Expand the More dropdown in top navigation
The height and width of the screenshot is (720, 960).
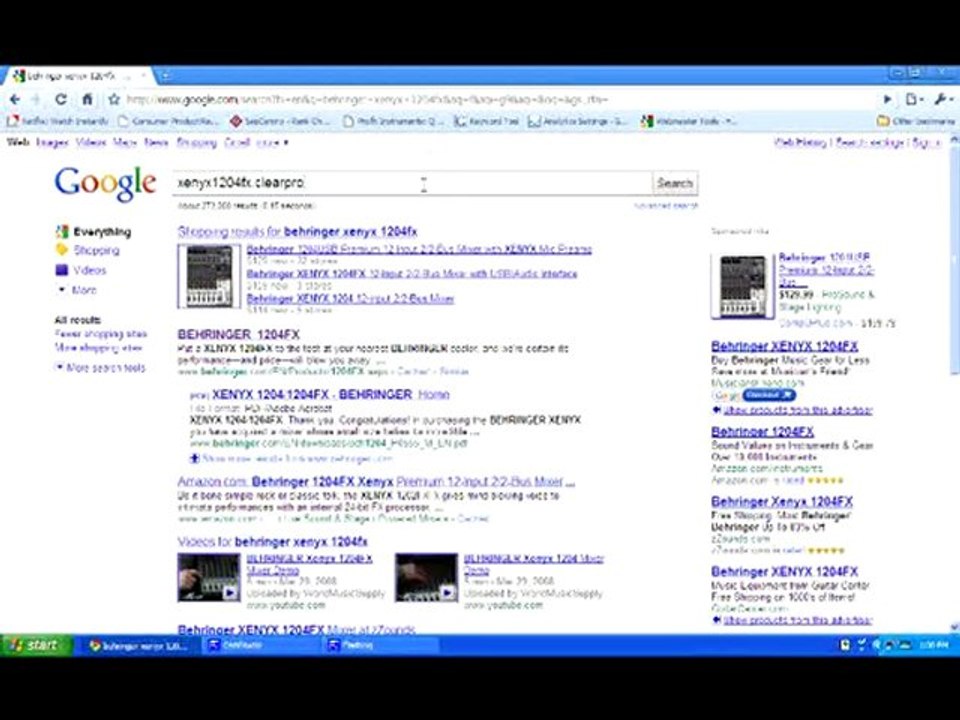coord(272,143)
